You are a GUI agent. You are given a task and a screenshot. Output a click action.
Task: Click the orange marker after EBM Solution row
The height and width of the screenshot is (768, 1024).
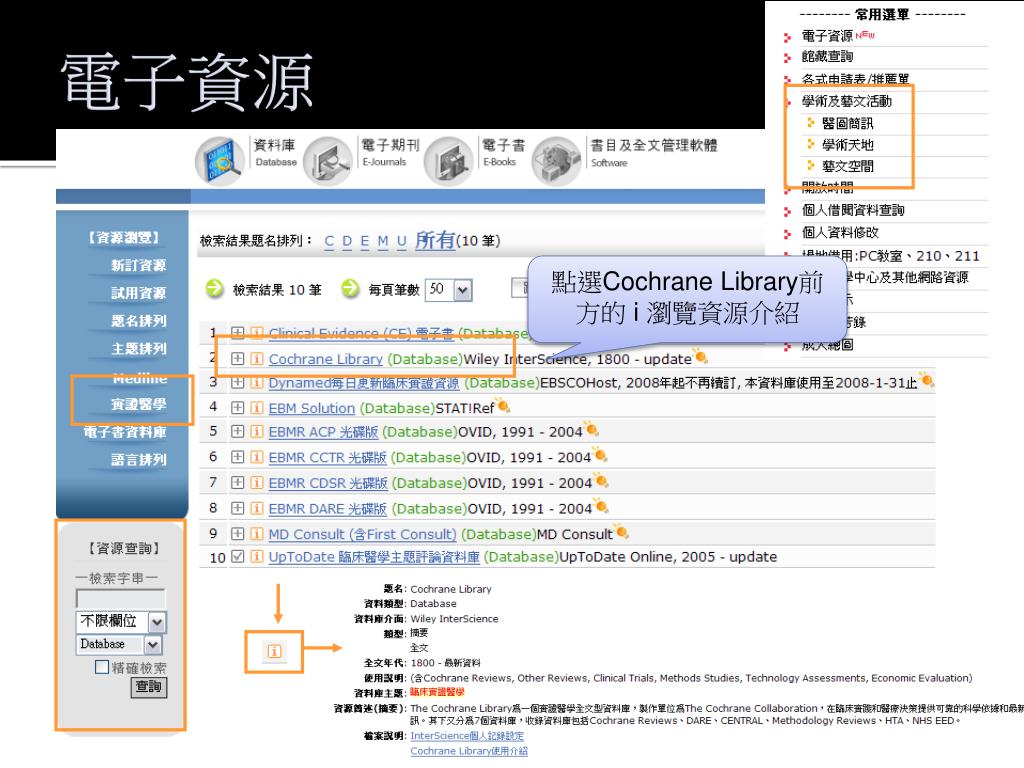[x=504, y=406]
